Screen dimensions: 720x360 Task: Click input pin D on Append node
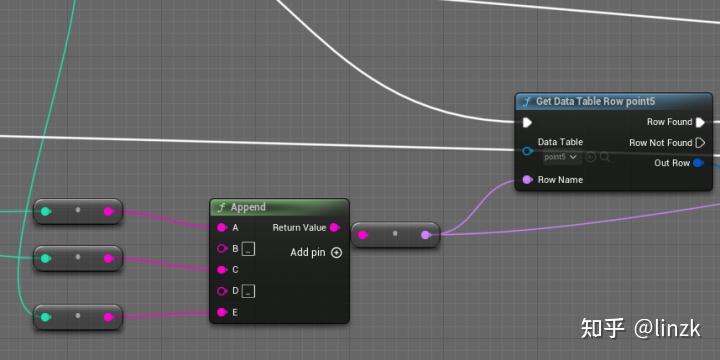click(x=222, y=291)
